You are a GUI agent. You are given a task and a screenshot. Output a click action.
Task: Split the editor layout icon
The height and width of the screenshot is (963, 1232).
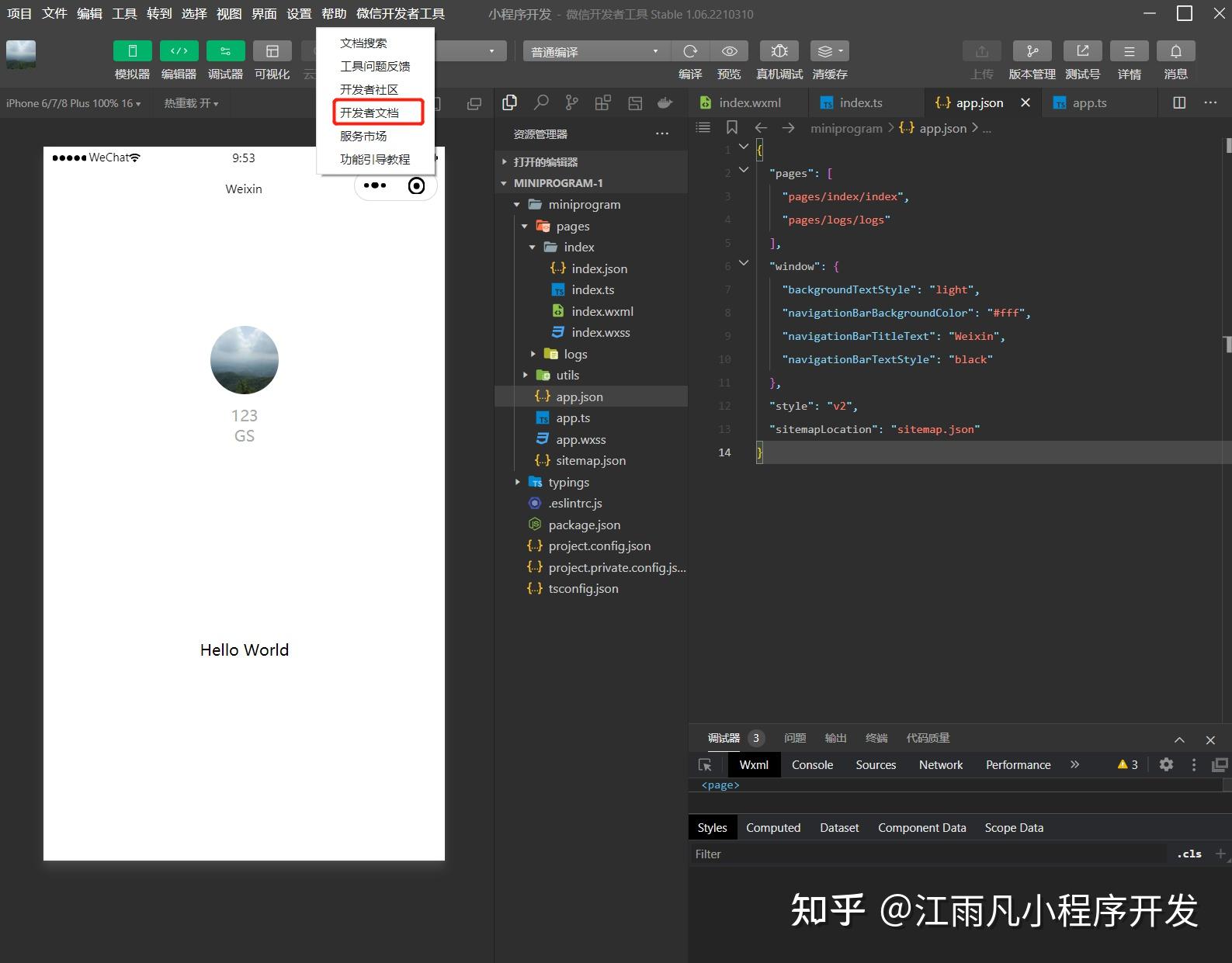[x=1179, y=102]
